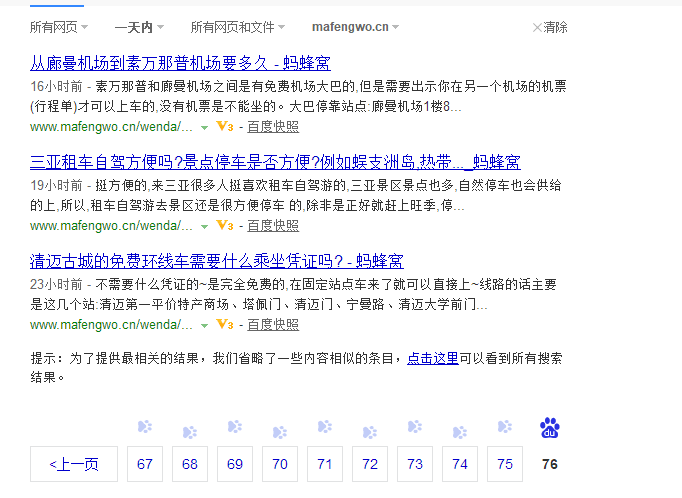Open 百度快照 for the 三亚租车 result
Image resolution: width=682 pixels, height=498 pixels.
point(273,225)
